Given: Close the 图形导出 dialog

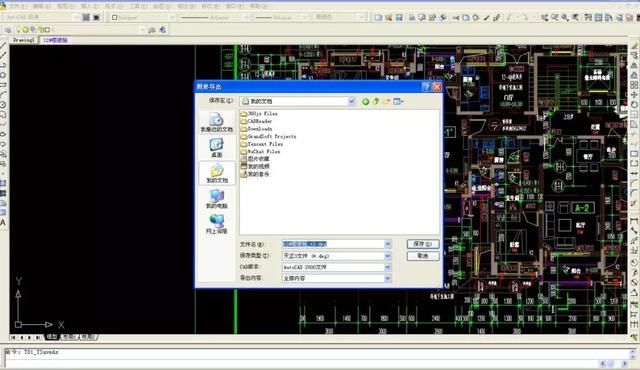Looking at the screenshot, I should pos(437,86).
